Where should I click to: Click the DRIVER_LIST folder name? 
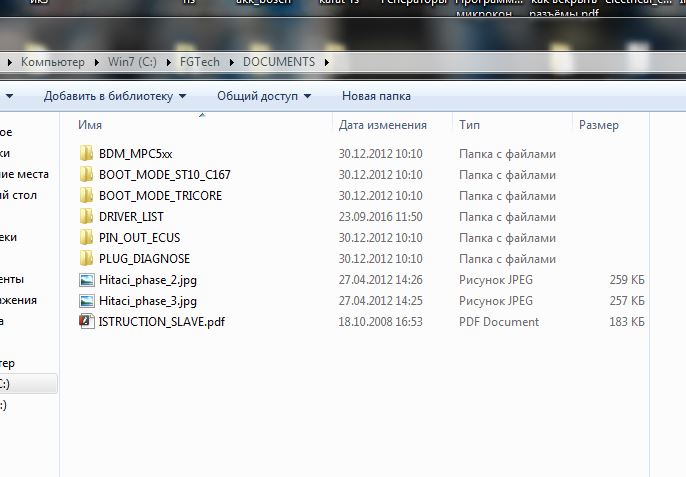[131, 217]
